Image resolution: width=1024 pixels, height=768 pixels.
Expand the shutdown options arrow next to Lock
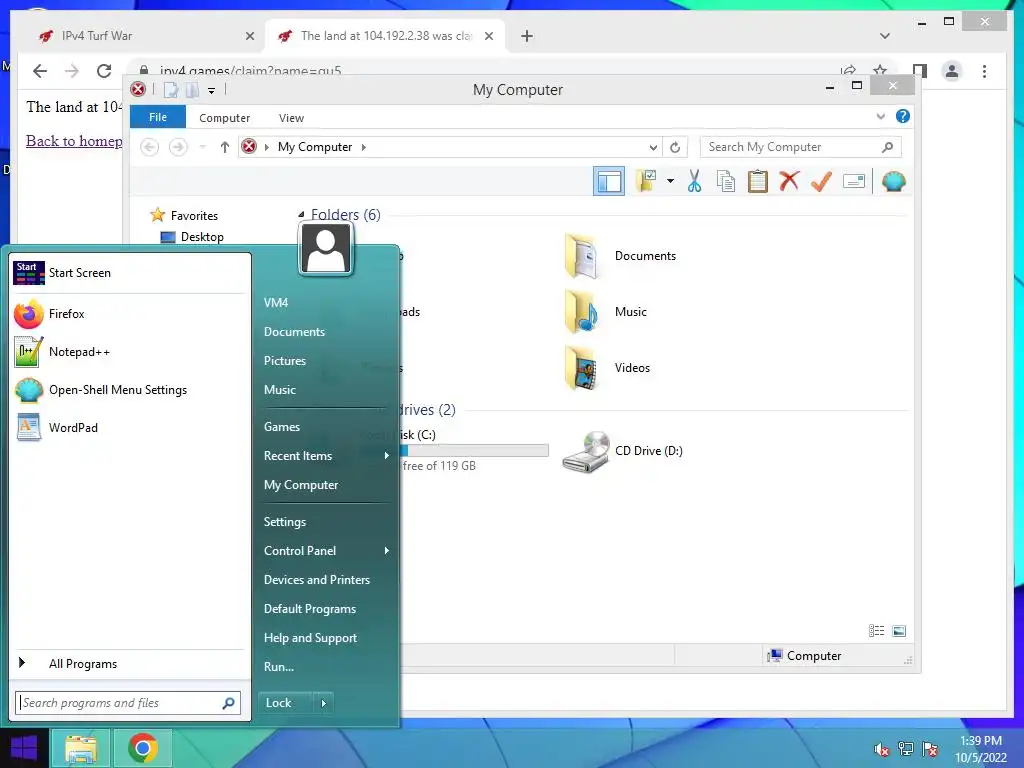323,703
